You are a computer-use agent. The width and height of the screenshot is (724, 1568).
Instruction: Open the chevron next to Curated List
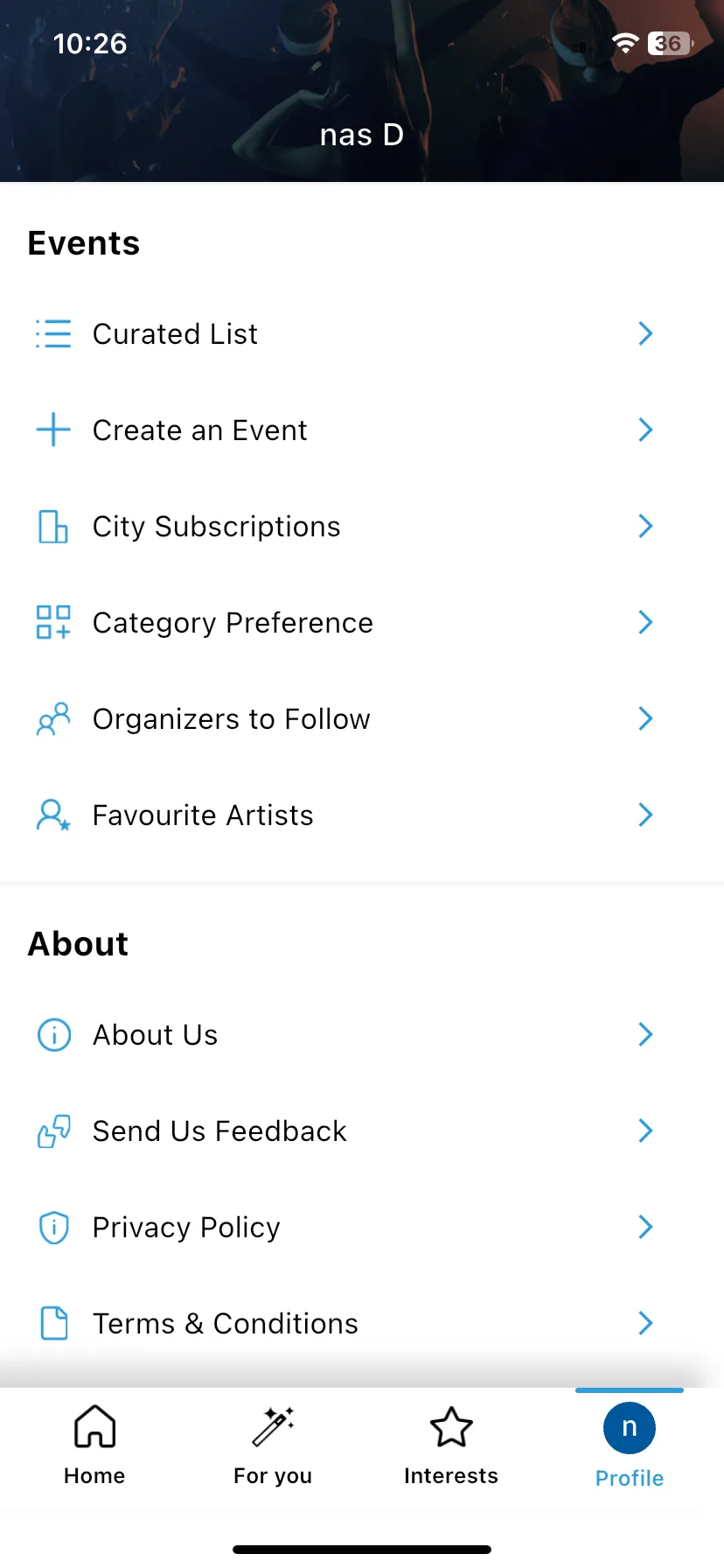pyautogui.click(x=645, y=333)
